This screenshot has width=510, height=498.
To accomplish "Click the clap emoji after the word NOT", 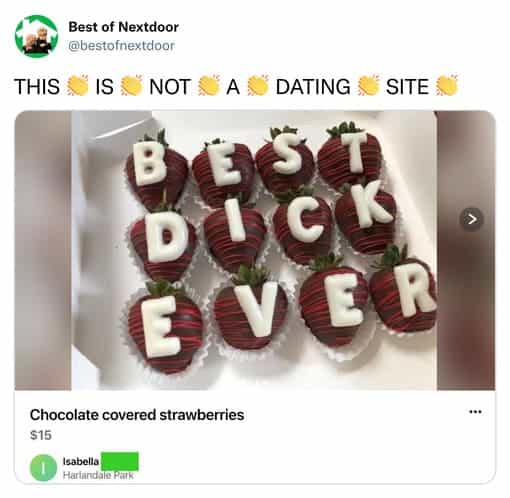I will pyautogui.click(x=209, y=86).
